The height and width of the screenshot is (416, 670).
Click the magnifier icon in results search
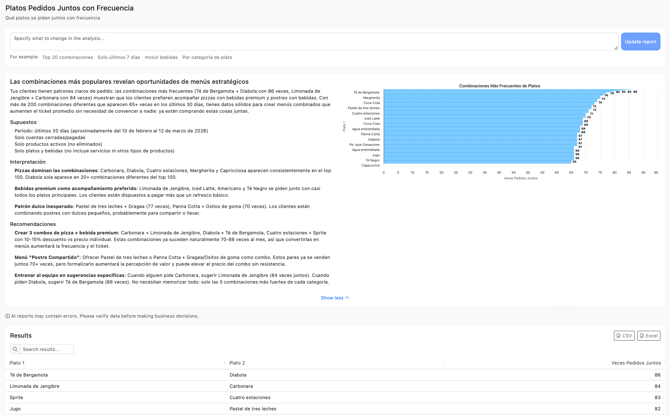[x=16, y=349]
